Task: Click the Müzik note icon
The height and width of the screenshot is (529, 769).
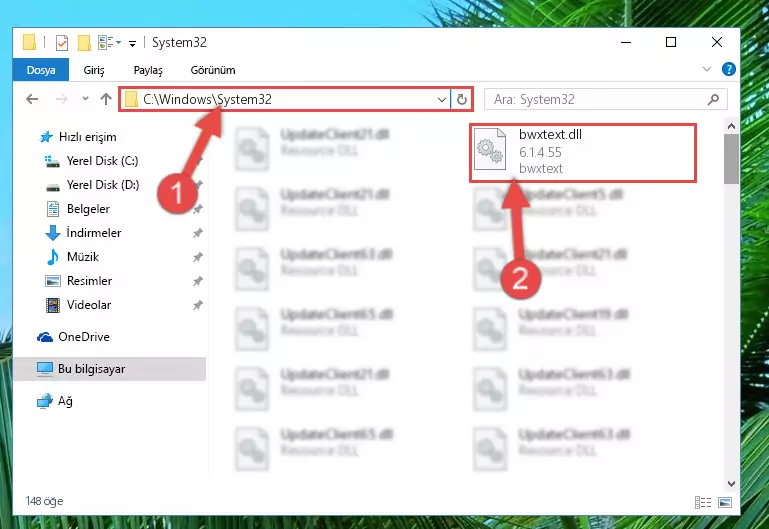Action: coord(52,257)
